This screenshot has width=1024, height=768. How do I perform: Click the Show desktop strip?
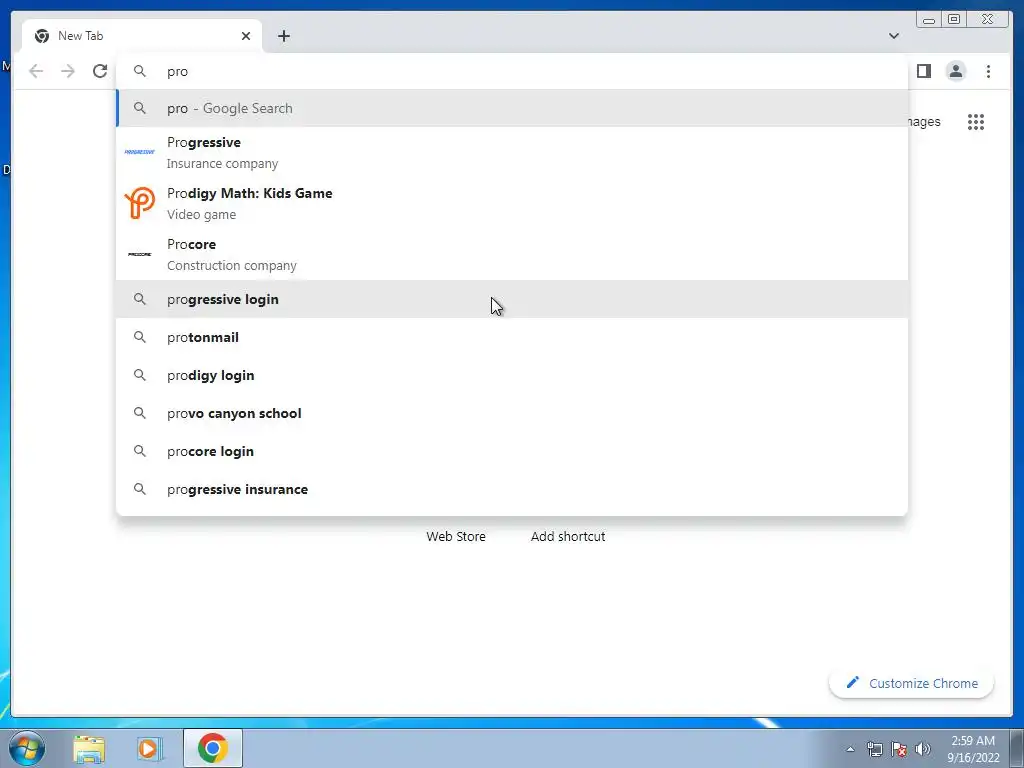pos(1017,748)
